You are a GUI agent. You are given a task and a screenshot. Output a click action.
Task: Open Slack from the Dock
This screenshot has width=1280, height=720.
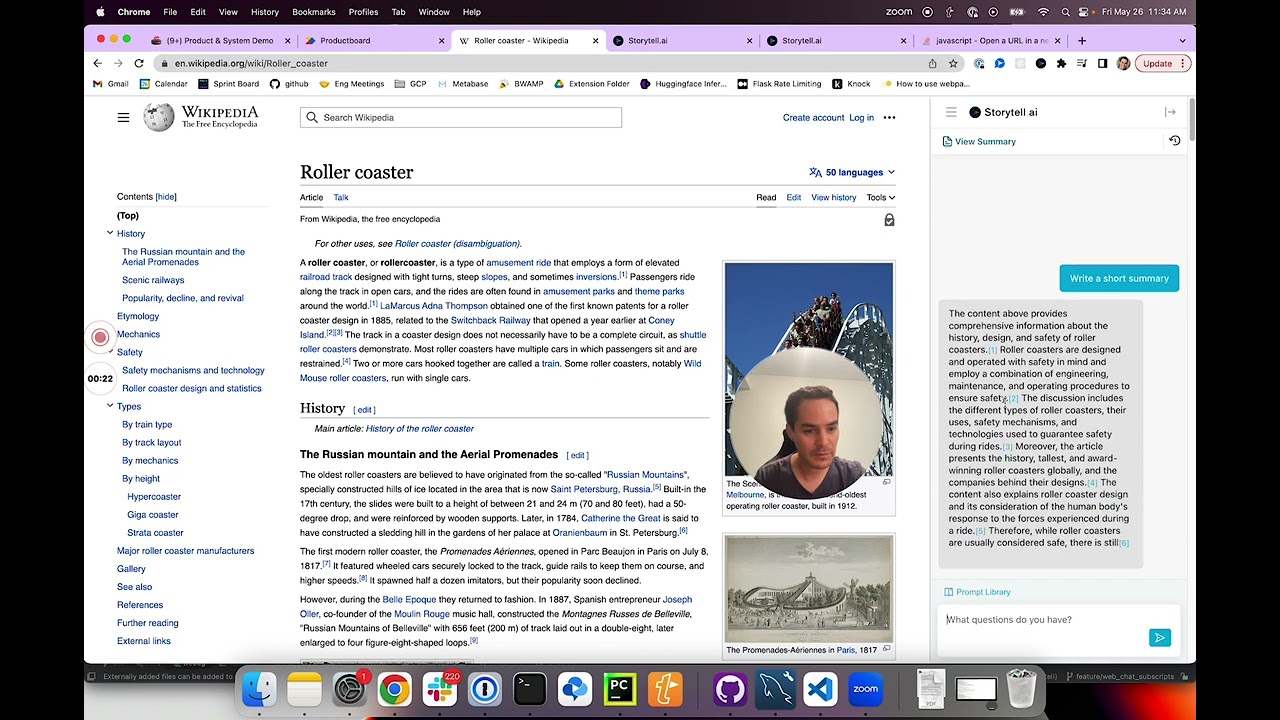[x=439, y=689]
